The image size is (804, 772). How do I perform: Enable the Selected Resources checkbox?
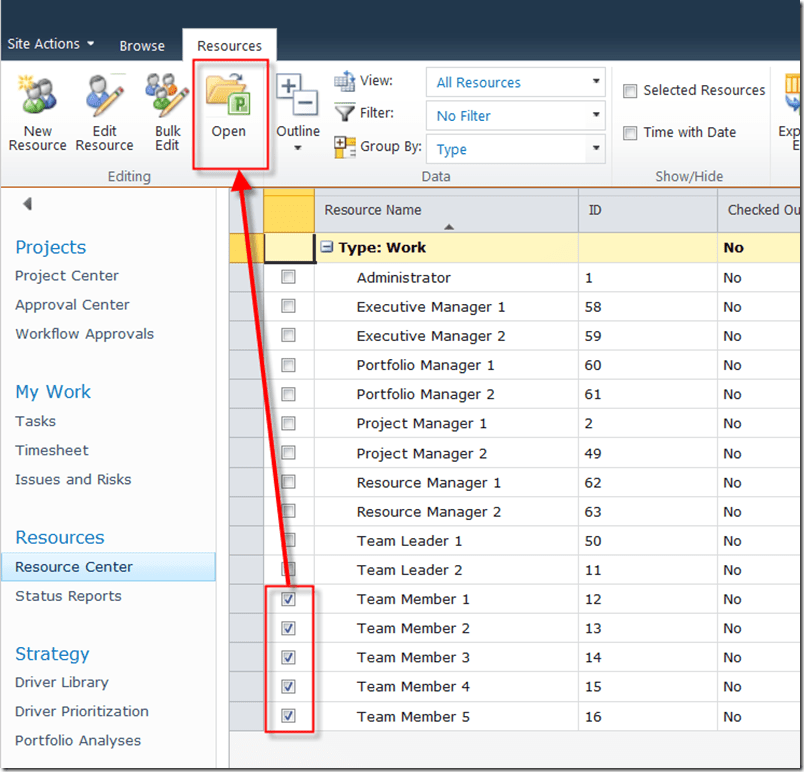click(630, 91)
